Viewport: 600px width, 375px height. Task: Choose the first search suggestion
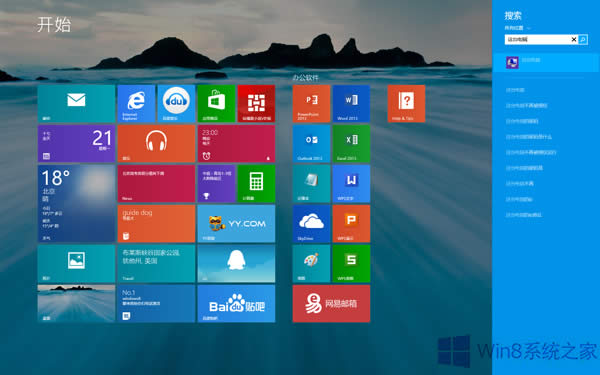(x=515, y=90)
